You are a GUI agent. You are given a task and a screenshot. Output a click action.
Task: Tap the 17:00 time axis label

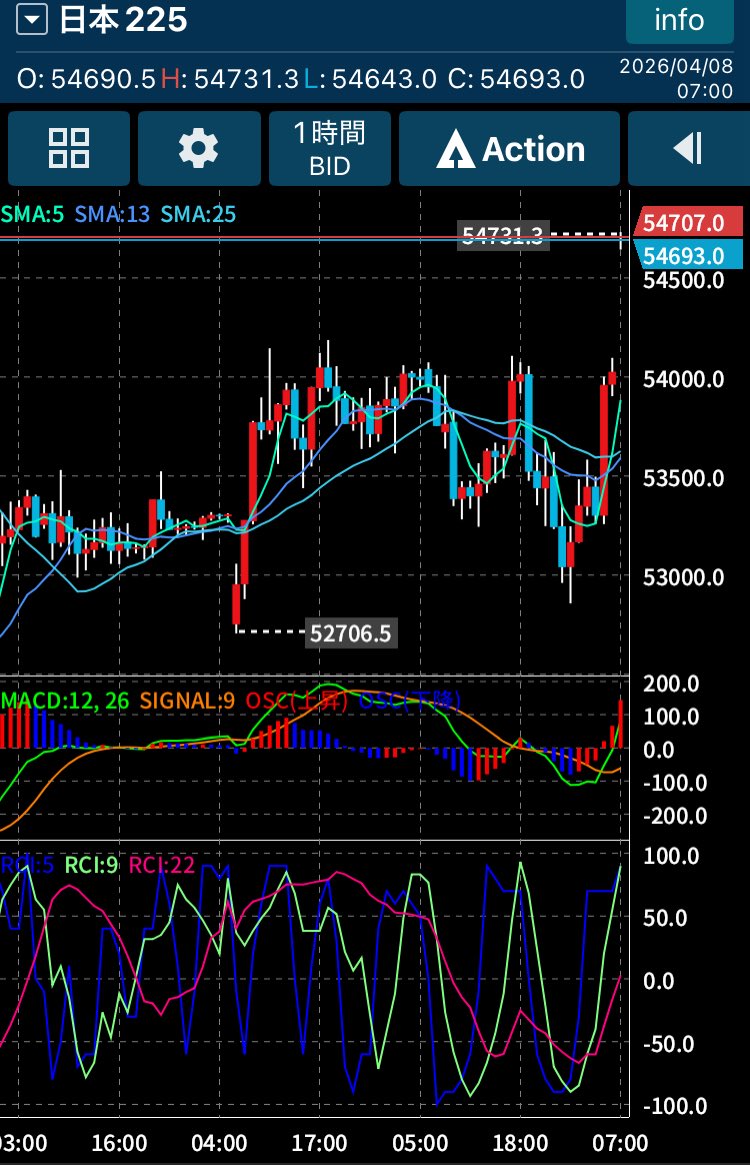tap(319, 1143)
